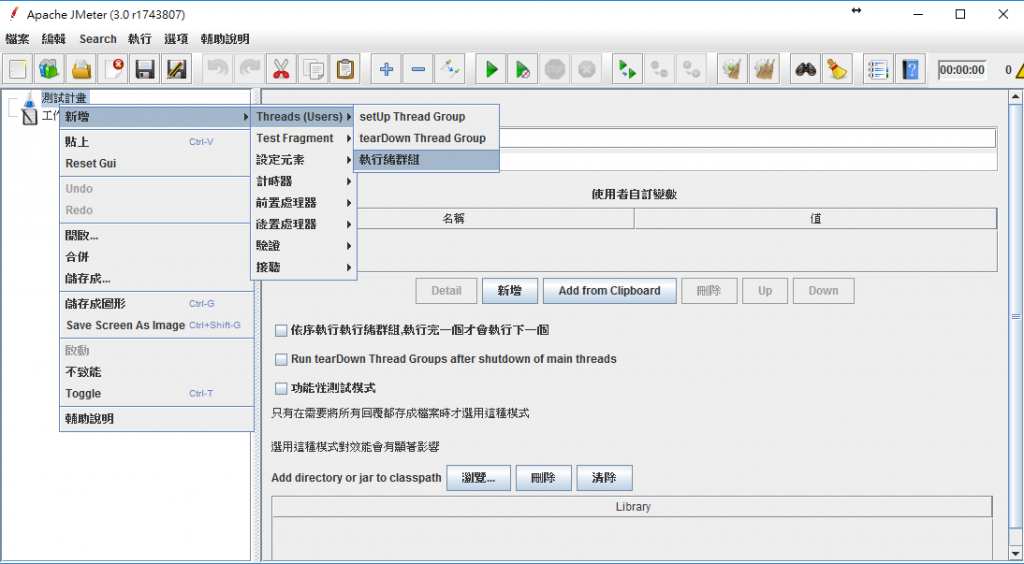
Task: Select Toggle entry in context menu
Action: coord(155,394)
